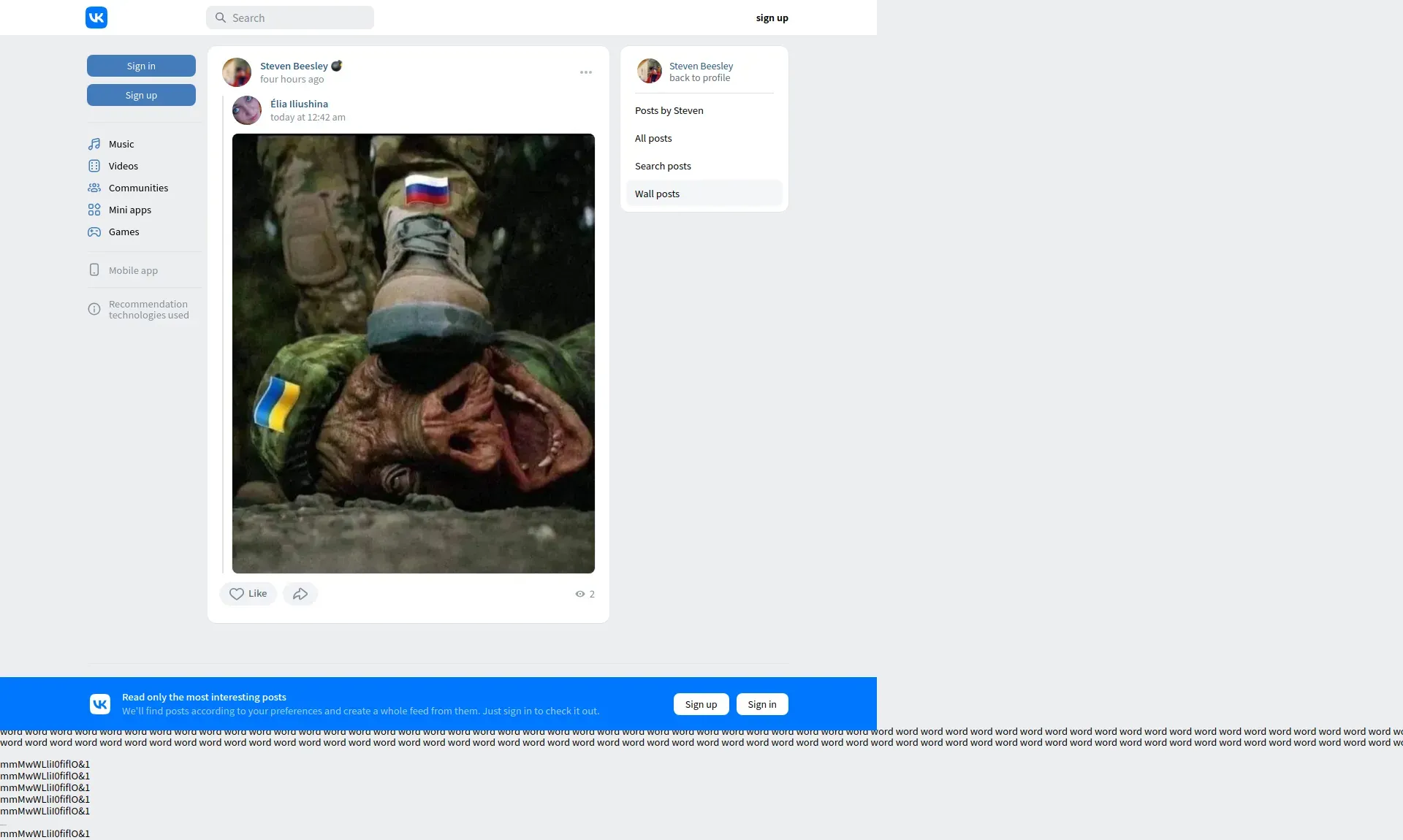
Task: Toggle Like on the post
Action: 248,594
